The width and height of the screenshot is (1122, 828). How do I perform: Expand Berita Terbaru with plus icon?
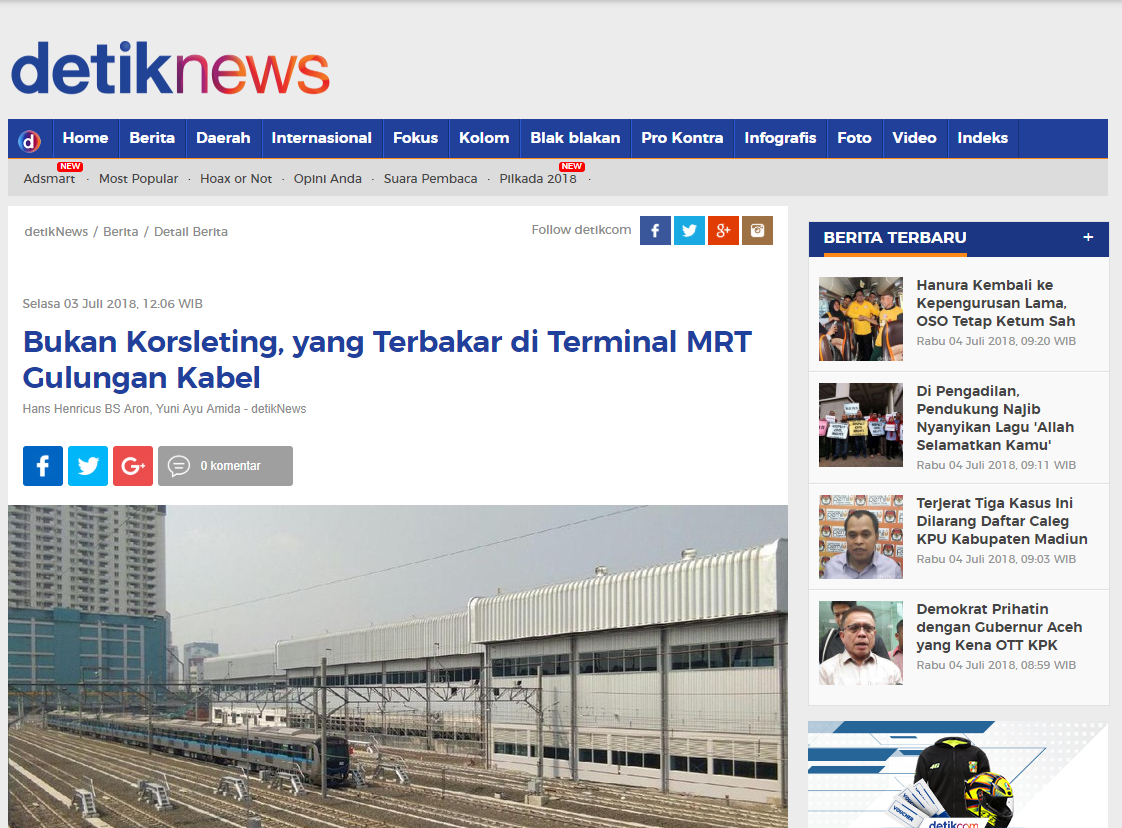(1088, 237)
